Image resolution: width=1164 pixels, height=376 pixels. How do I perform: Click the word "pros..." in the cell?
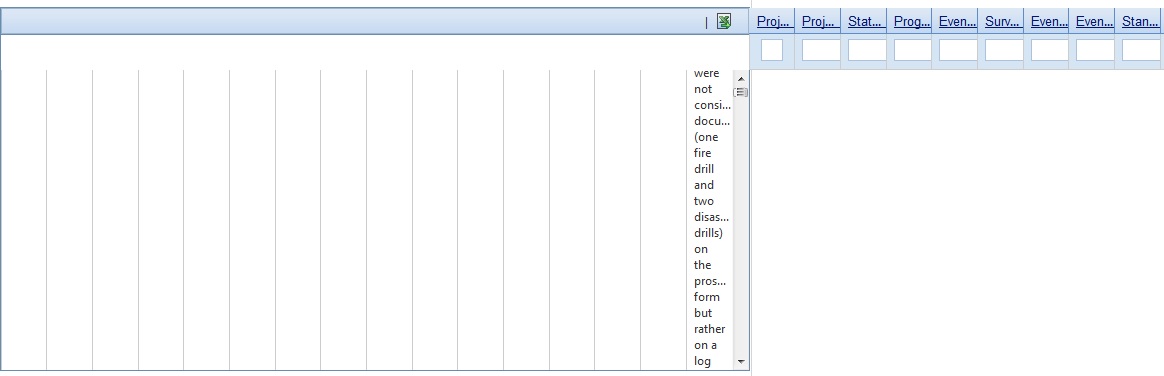[710, 282]
